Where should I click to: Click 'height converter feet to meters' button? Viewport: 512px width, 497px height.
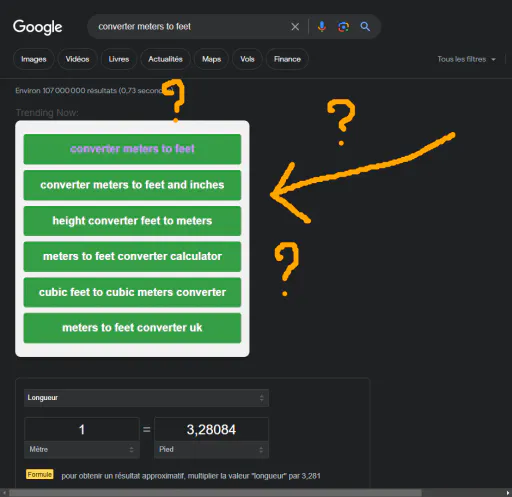tap(132, 221)
